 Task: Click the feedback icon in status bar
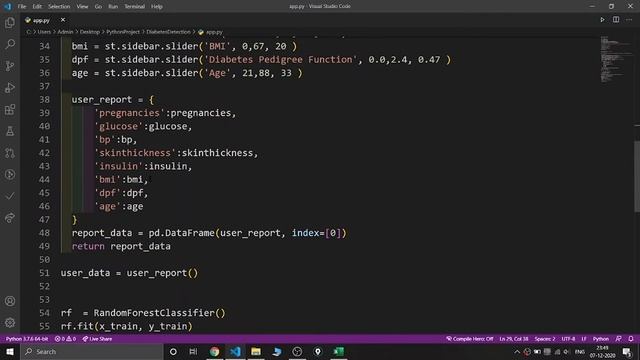pos(619,339)
